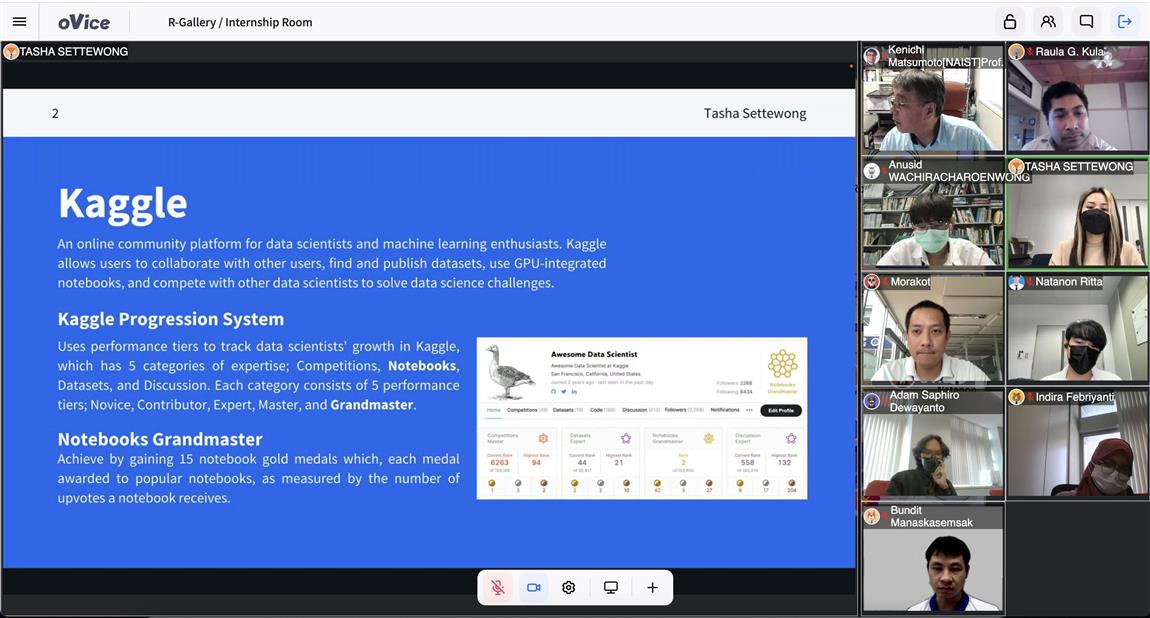Leave the room using the exit icon

point(1125,21)
